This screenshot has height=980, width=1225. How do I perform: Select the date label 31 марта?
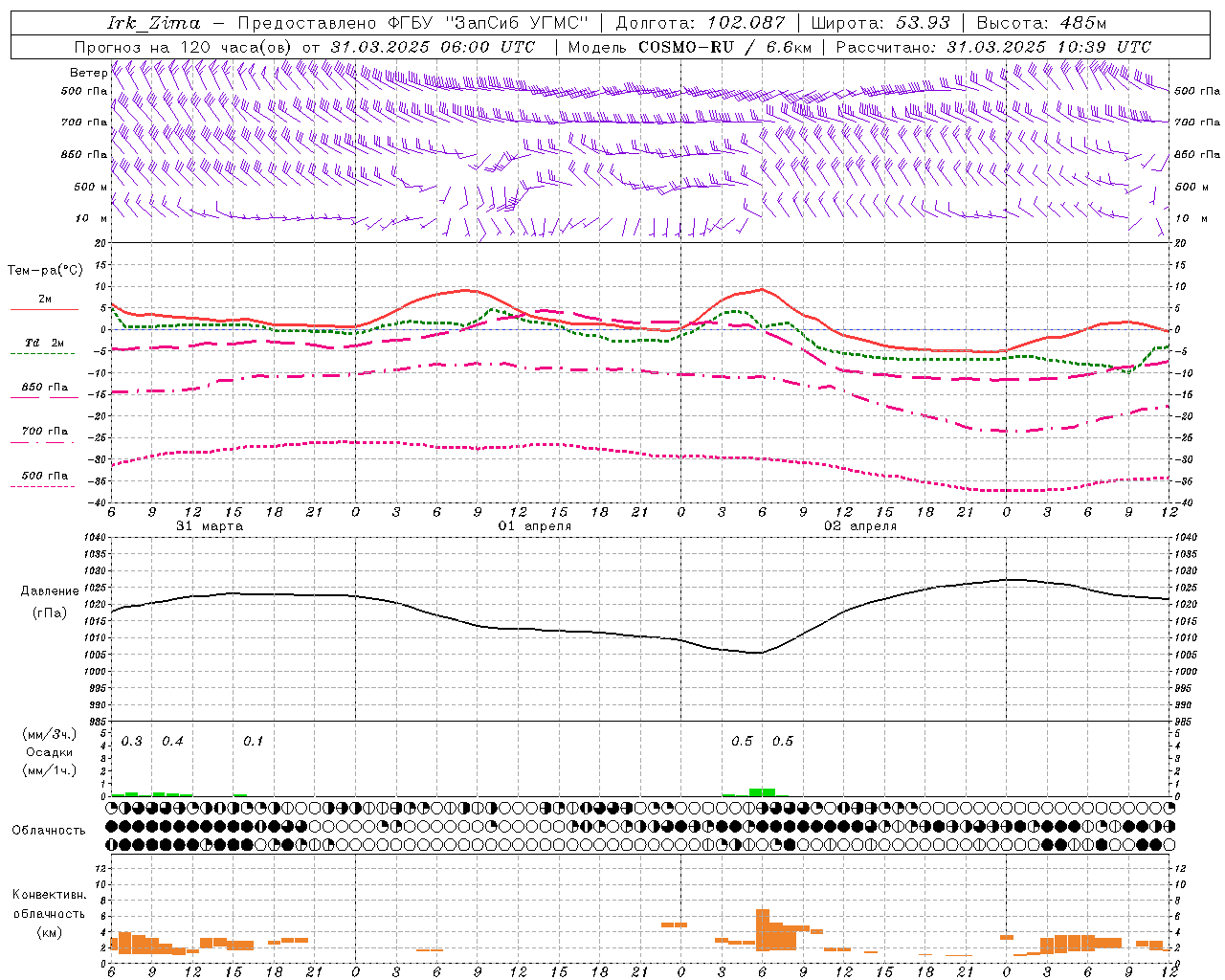(x=210, y=526)
